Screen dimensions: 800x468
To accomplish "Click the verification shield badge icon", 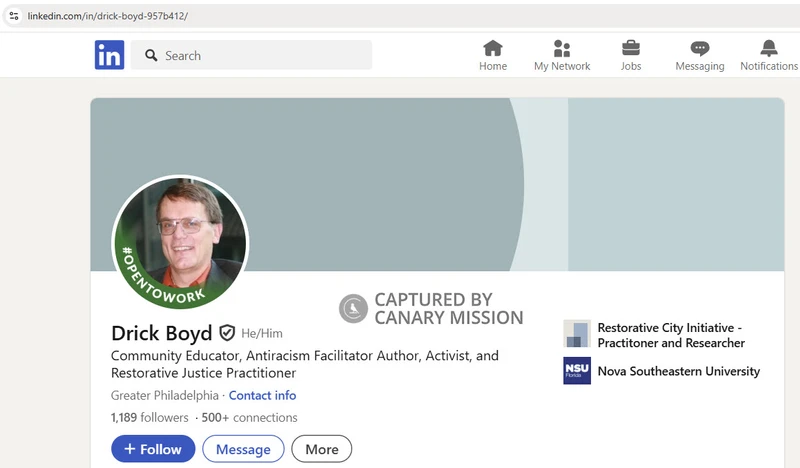I will pyautogui.click(x=227, y=333).
